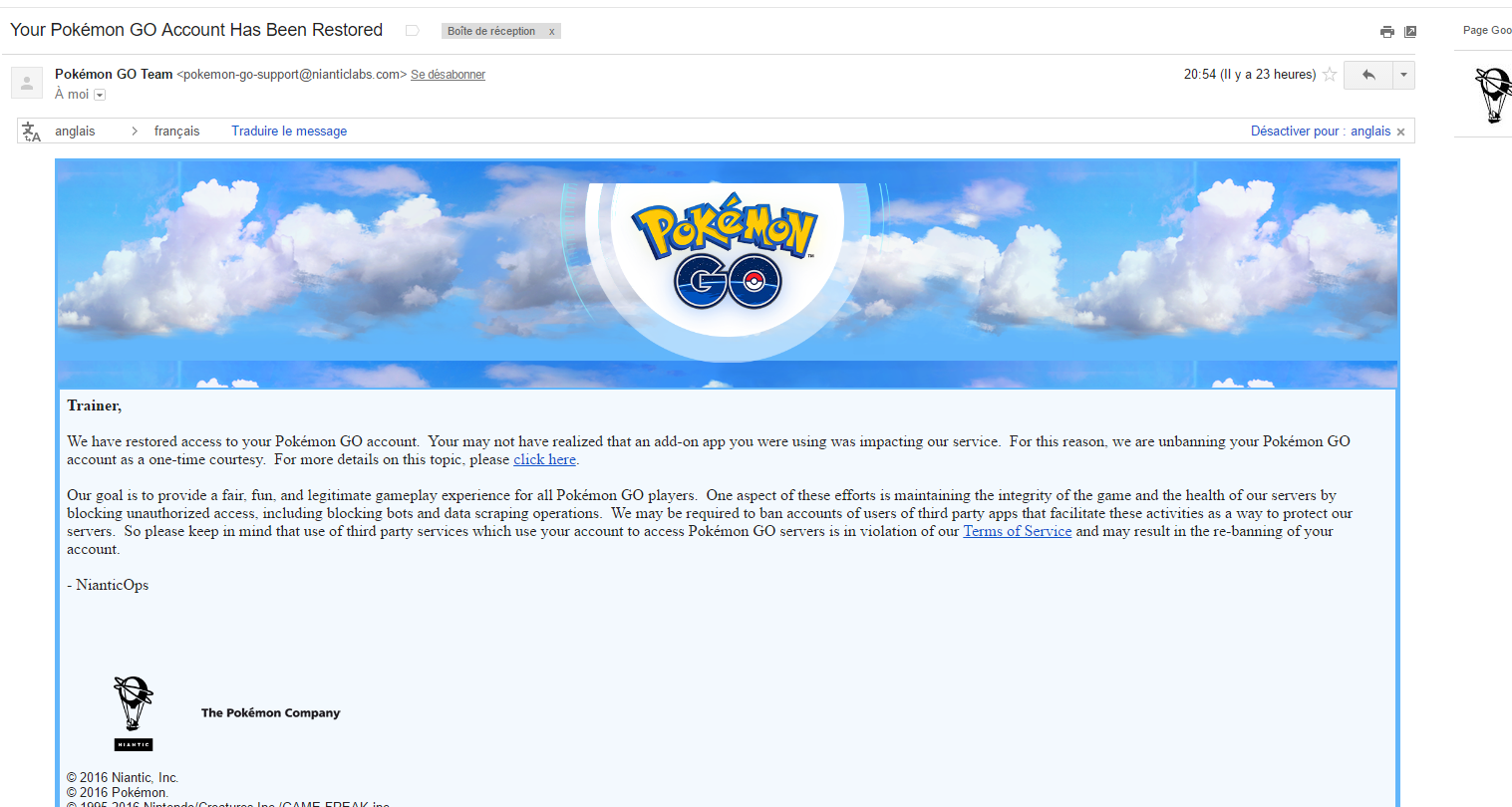Click the timestamp '20:54 (Il y a 23 heures)'
The width and height of the screenshot is (1512, 807).
point(1250,75)
